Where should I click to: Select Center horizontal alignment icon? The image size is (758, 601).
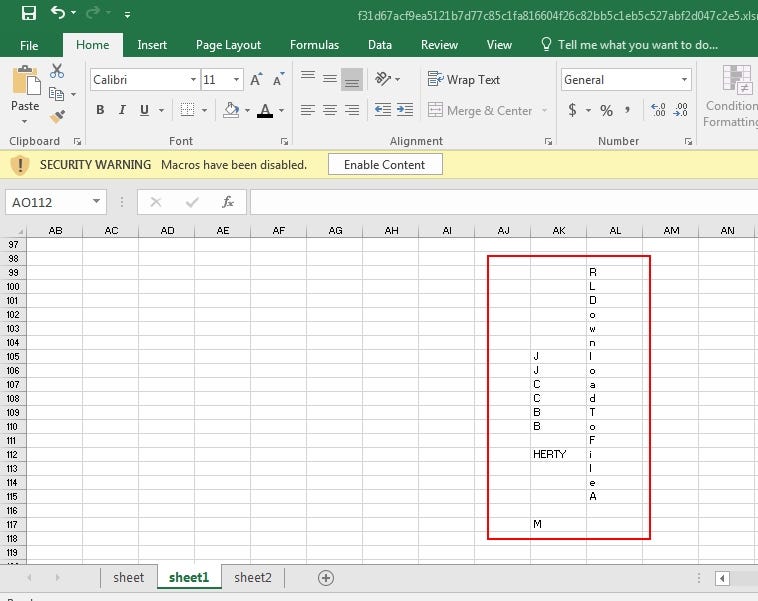(330, 110)
